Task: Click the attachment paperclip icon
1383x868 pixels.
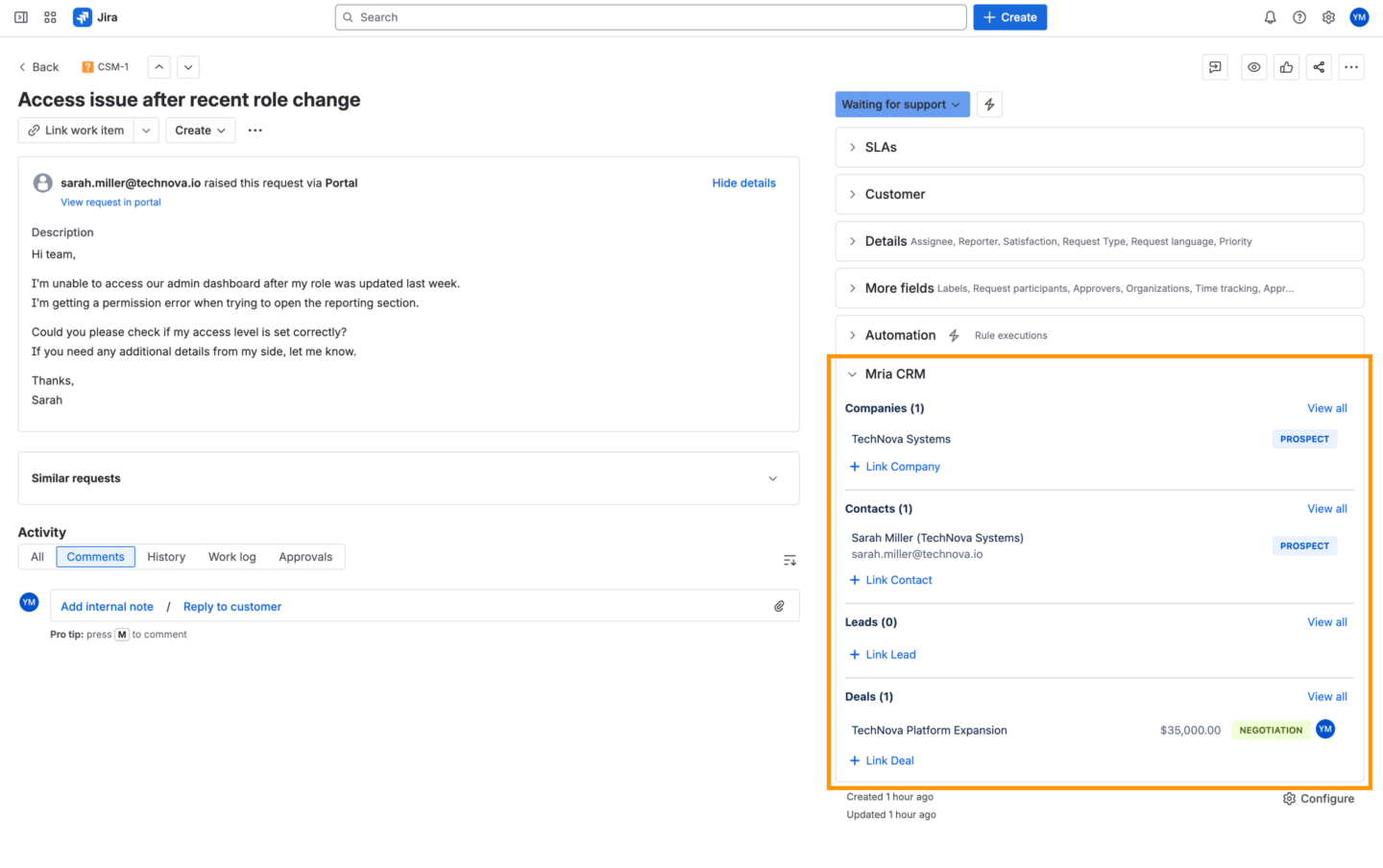Action: (x=779, y=606)
